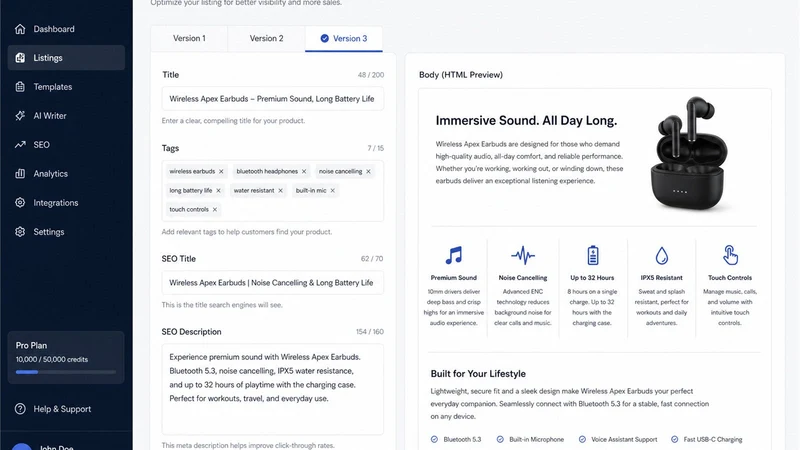The width and height of the screenshot is (800, 450).
Task: Click the Up to 32 Hours battery icon
Action: [592, 255]
